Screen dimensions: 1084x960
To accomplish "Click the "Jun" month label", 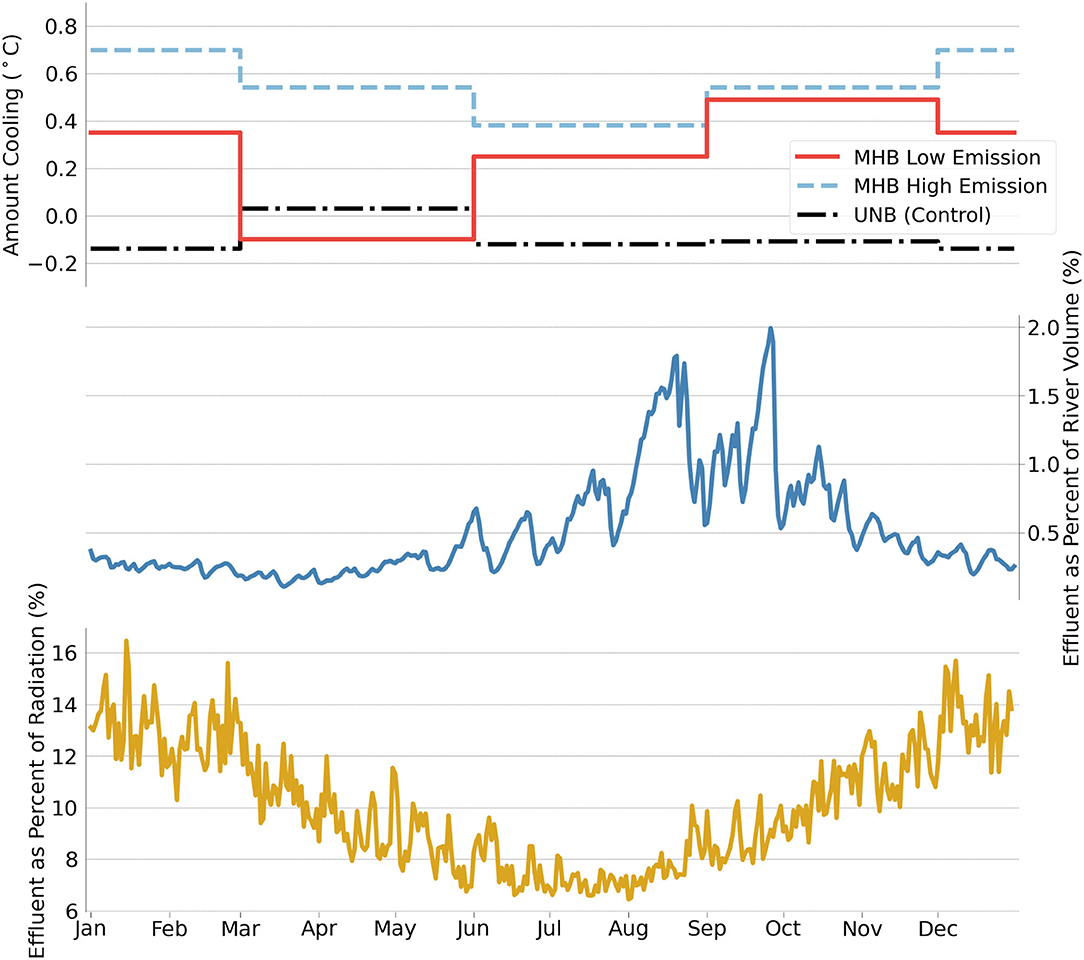I will pos(473,929).
